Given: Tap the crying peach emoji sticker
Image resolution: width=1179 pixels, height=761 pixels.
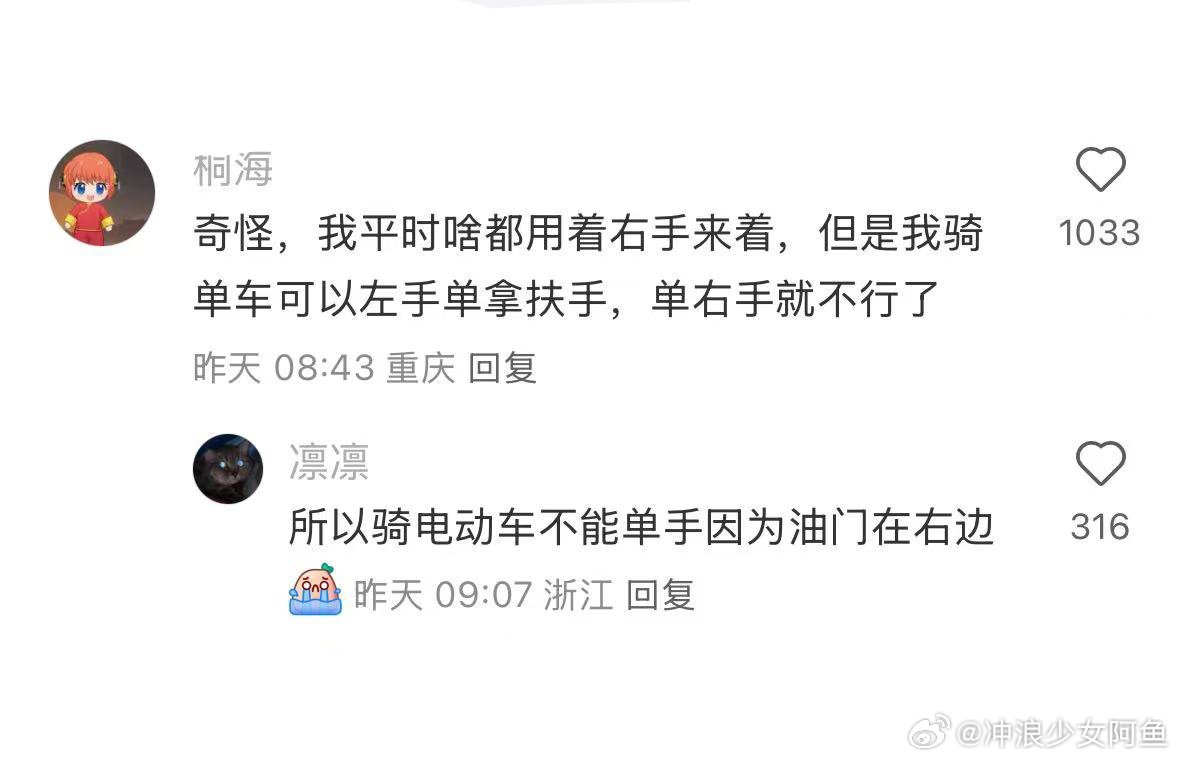Looking at the screenshot, I should tap(316, 590).
